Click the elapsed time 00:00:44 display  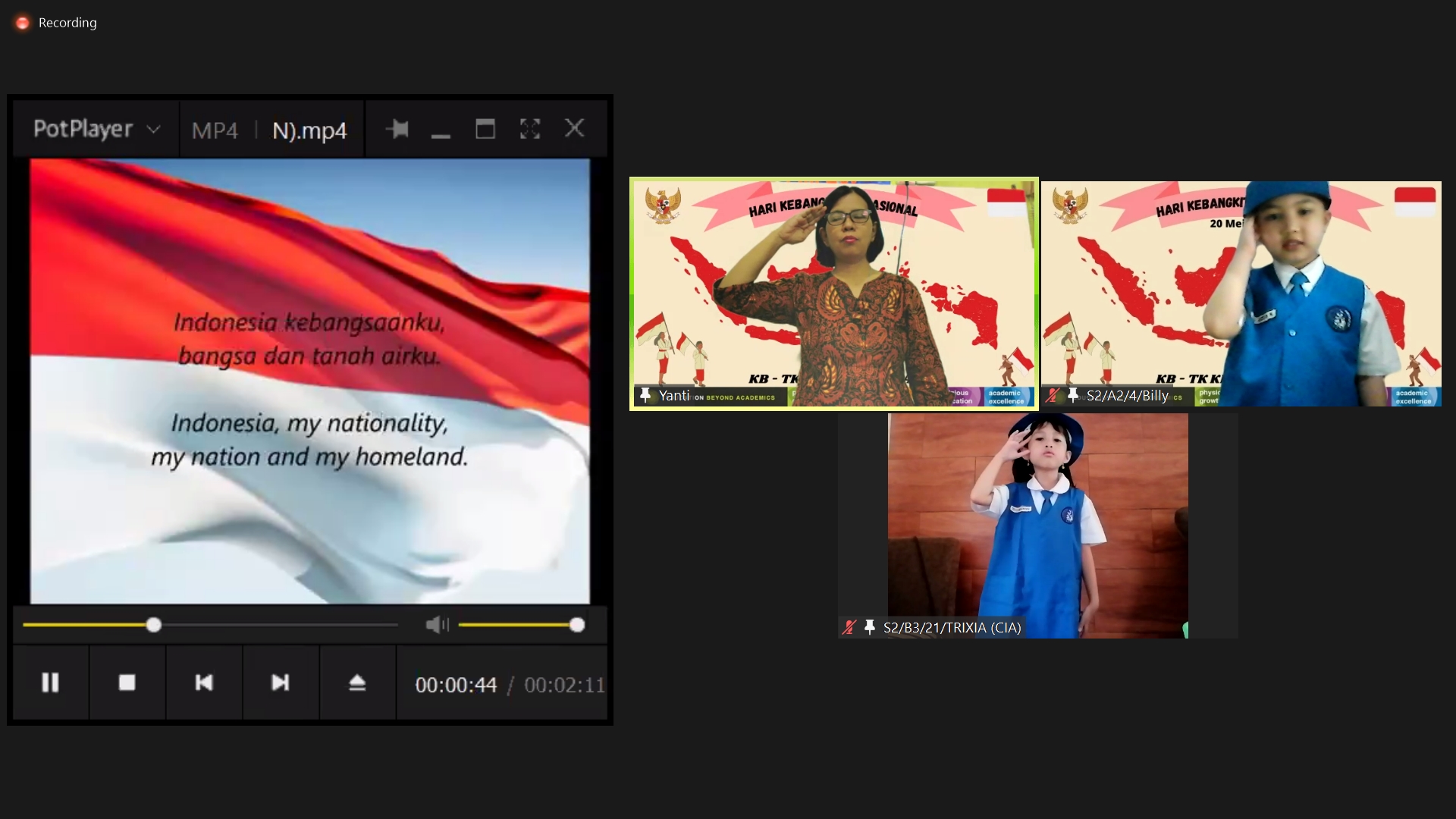tap(456, 685)
